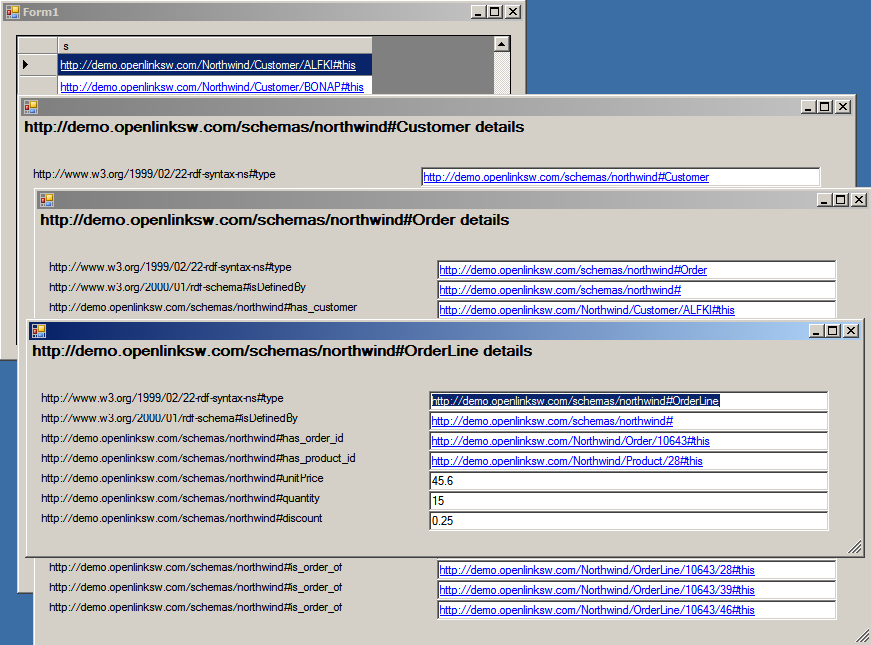Open the Product/28#this link
The height and width of the screenshot is (645, 871).
(x=566, y=461)
